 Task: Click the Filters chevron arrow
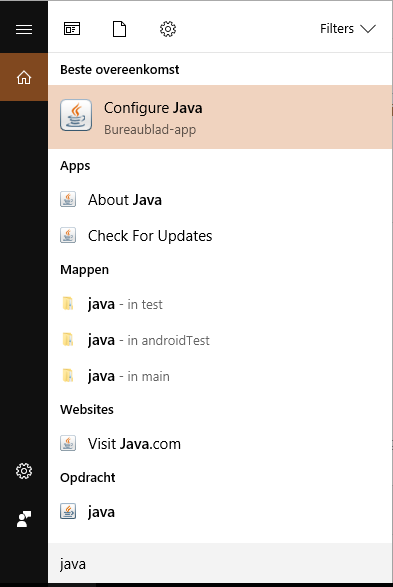(x=368, y=29)
